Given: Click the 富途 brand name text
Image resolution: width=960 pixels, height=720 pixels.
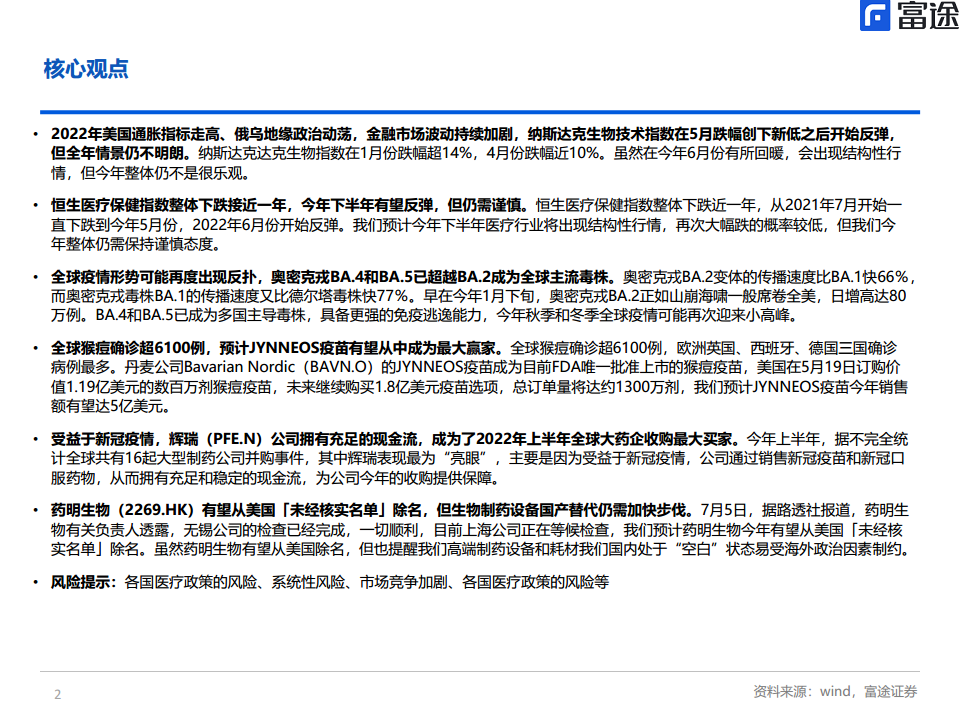Looking at the screenshot, I should [x=928, y=15].
